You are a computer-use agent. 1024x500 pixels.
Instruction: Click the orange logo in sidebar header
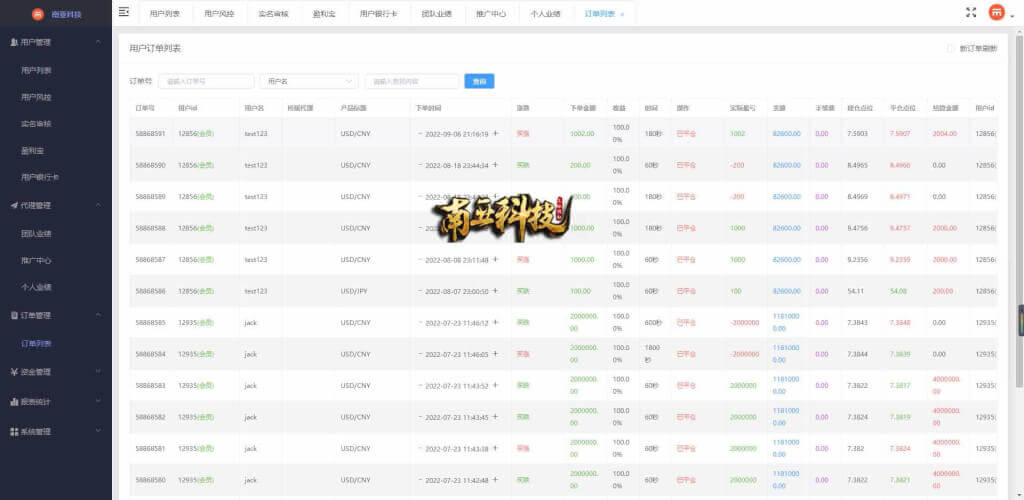click(x=38, y=13)
